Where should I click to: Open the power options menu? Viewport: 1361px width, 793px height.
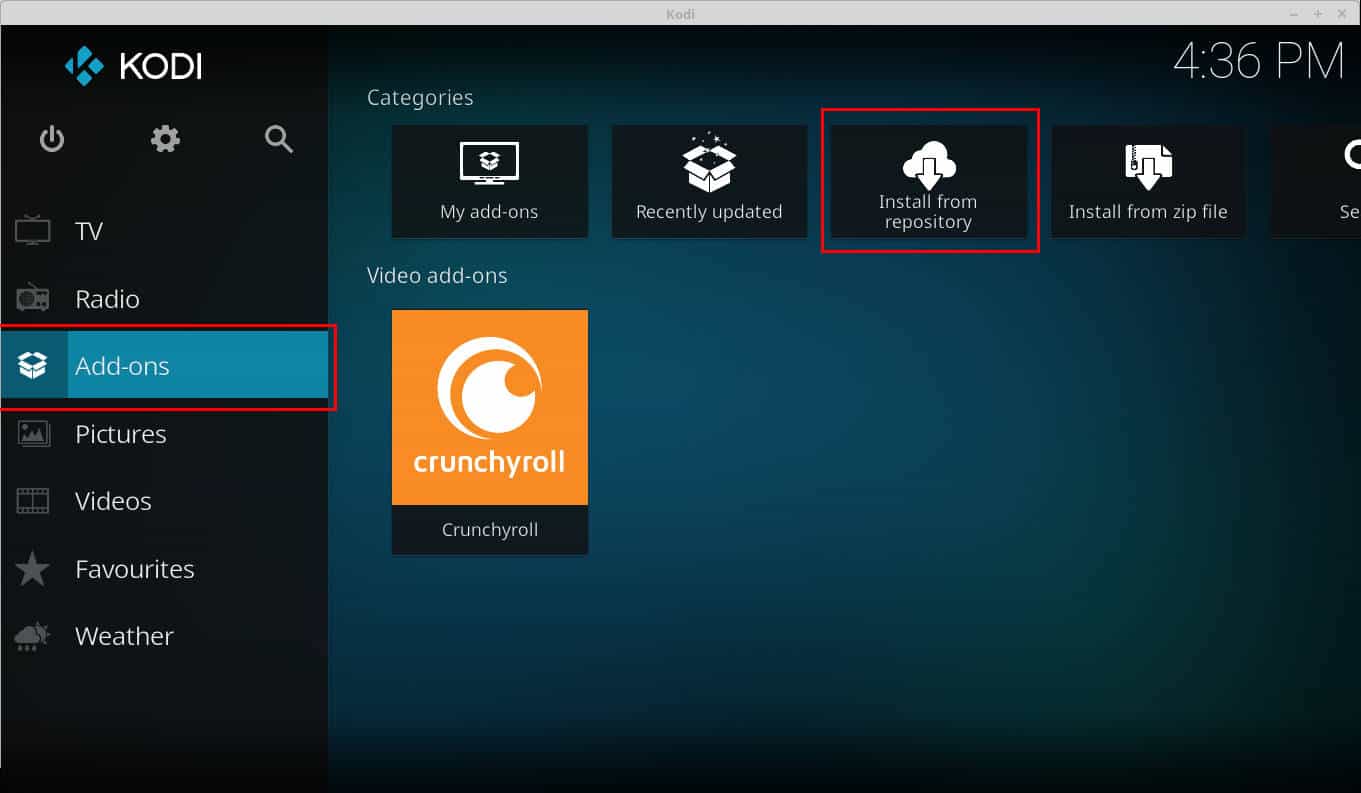(x=52, y=139)
